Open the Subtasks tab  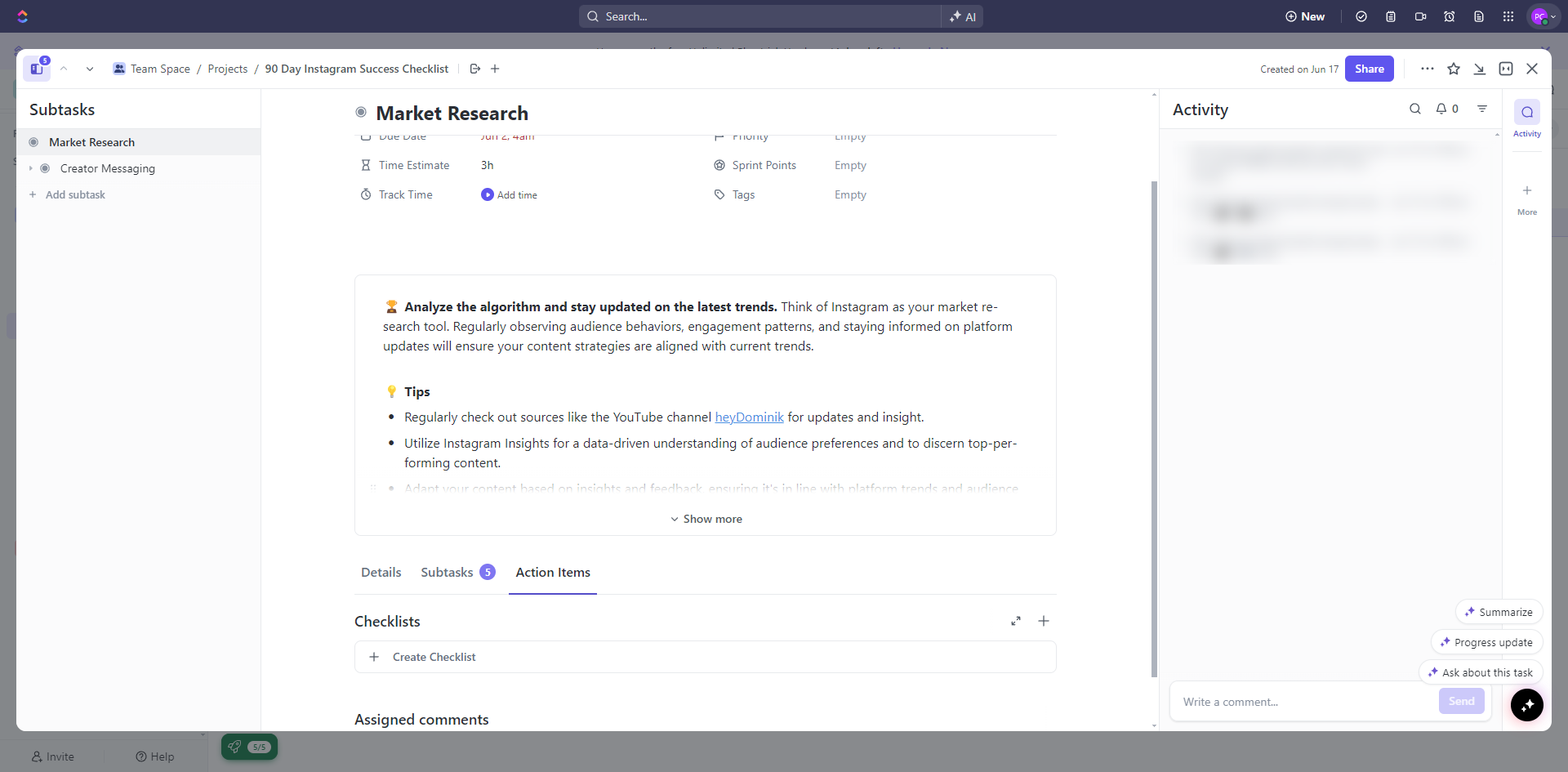point(447,573)
